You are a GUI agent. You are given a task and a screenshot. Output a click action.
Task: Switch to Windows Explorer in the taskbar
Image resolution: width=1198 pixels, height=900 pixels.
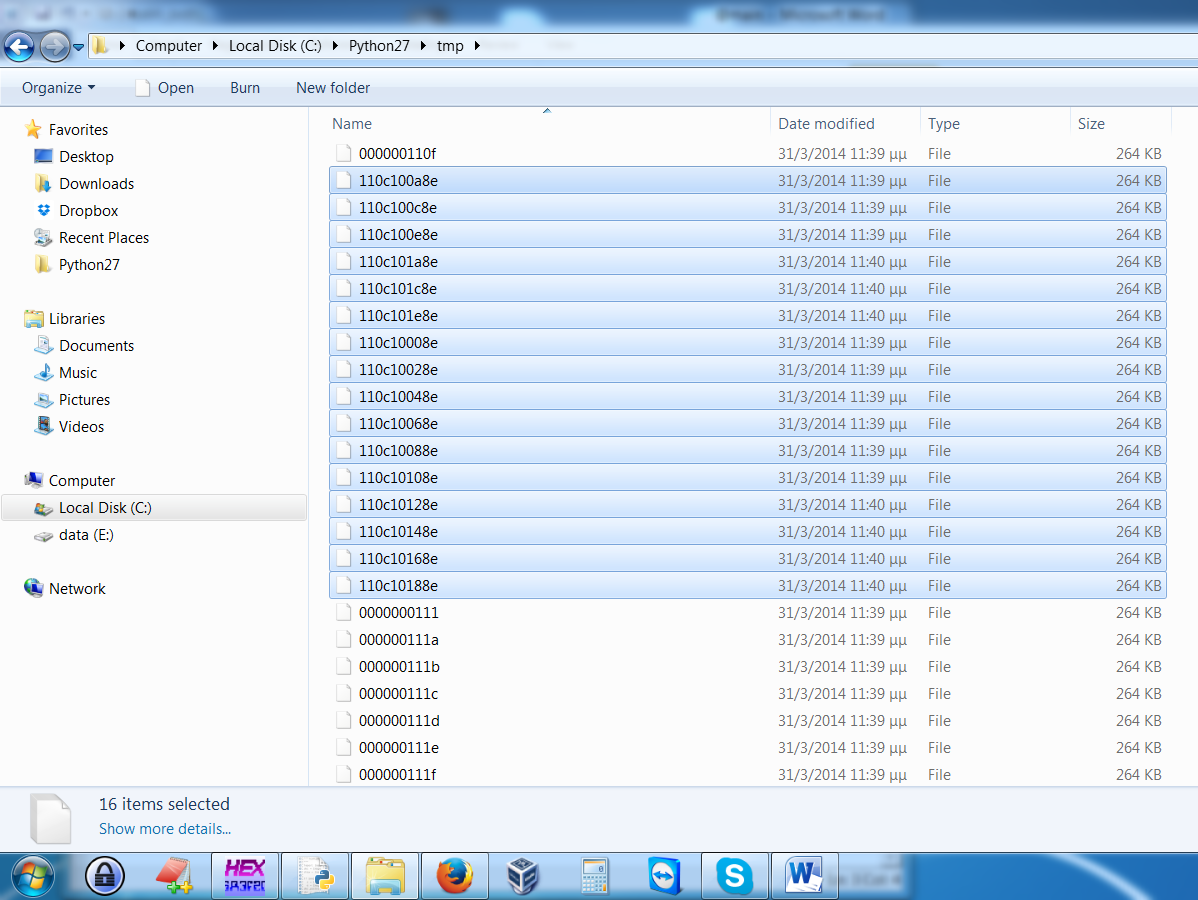point(385,876)
